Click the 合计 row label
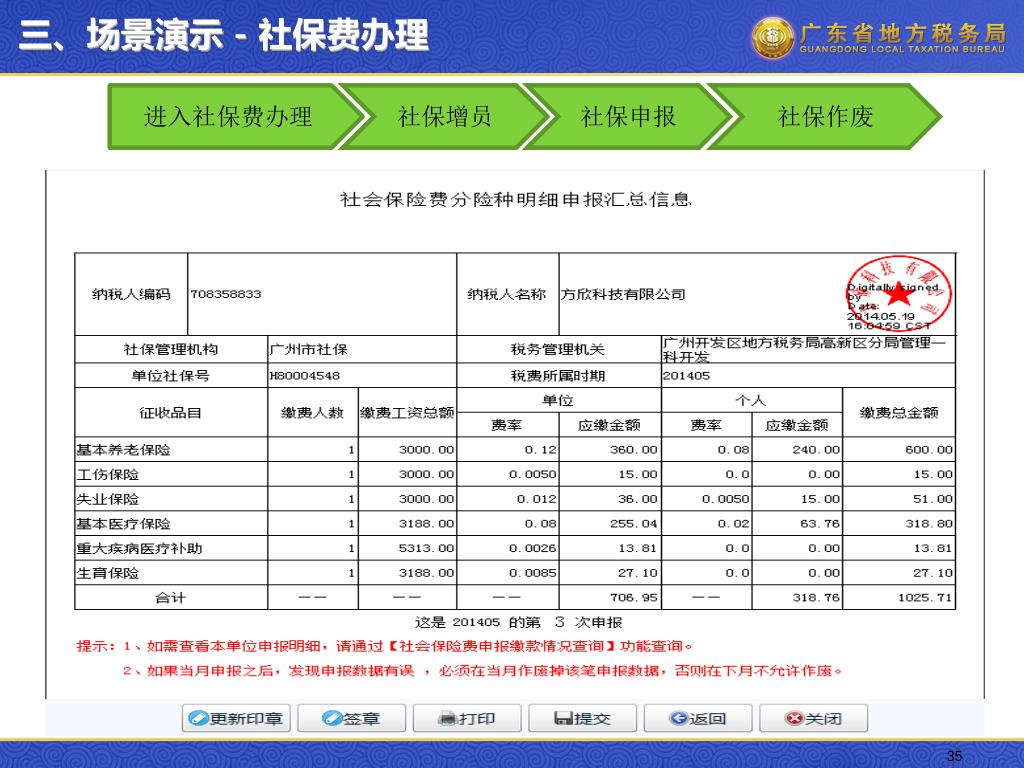Screen dimensions: 1024x768 point(170,598)
